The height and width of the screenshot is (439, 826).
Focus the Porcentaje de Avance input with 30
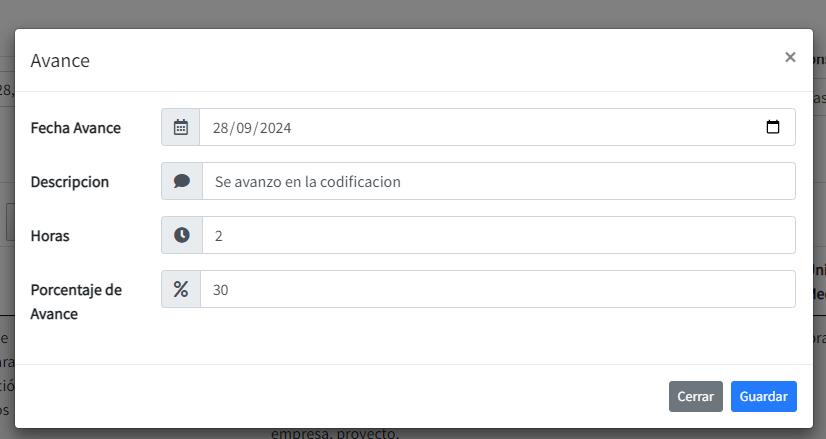click(x=498, y=289)
